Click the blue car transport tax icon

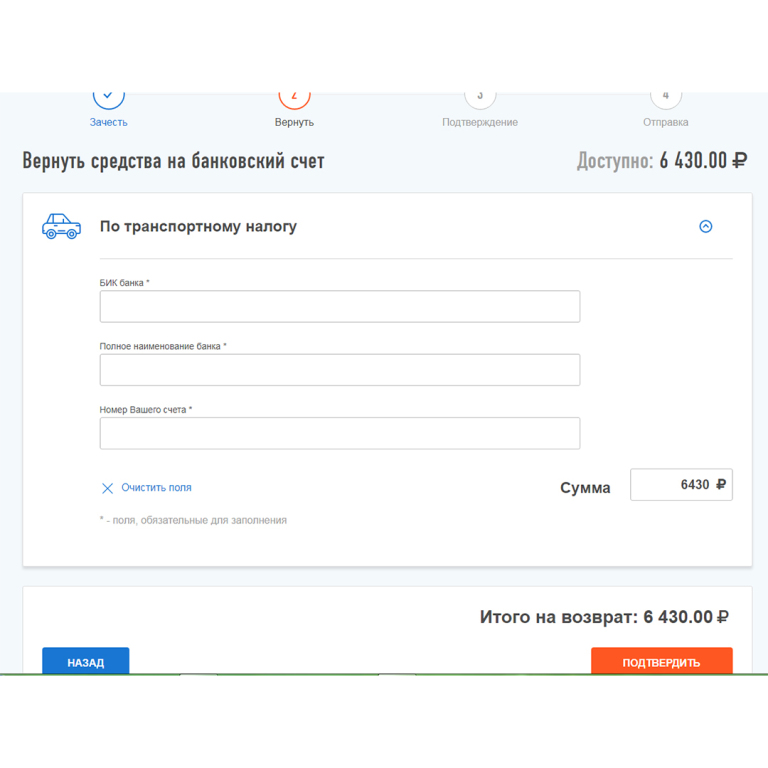(61, 226)
